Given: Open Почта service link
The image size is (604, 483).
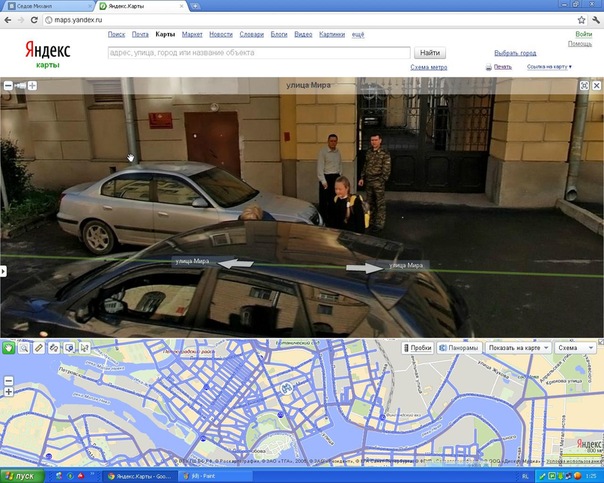Looking at the screenshot, I should [x=140, y=34].
